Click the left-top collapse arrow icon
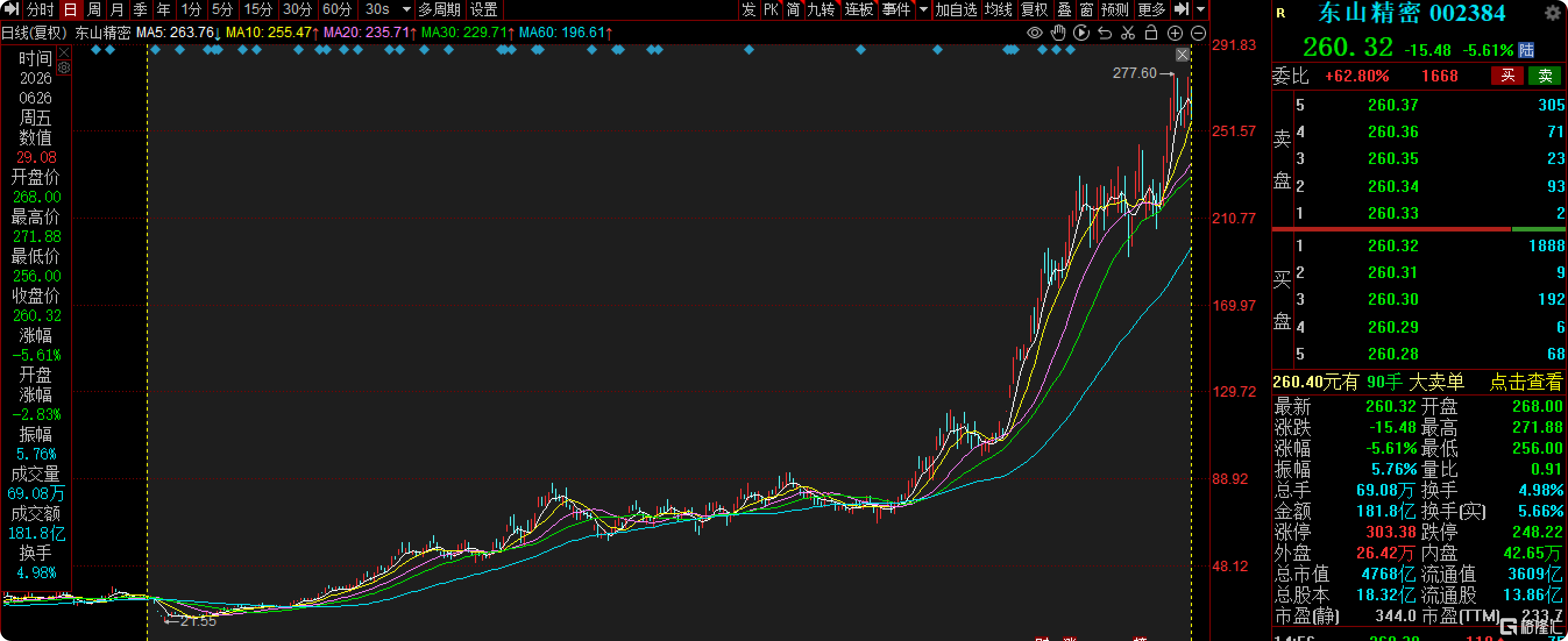 (x=12, y=9)
